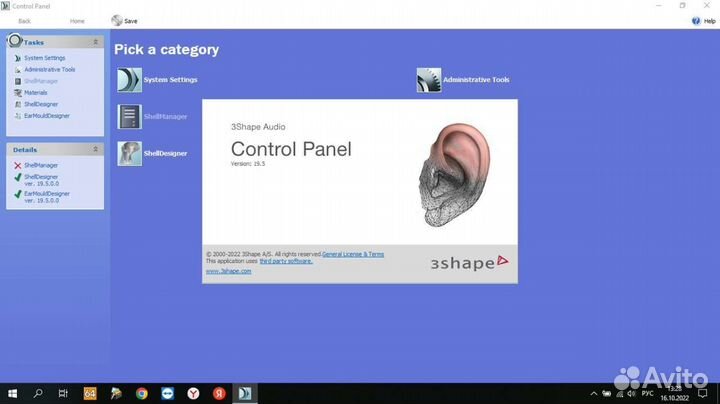Open System Settings category icon
The height and width of the screenshot is (404, 720).
click(x=129, y=80)
